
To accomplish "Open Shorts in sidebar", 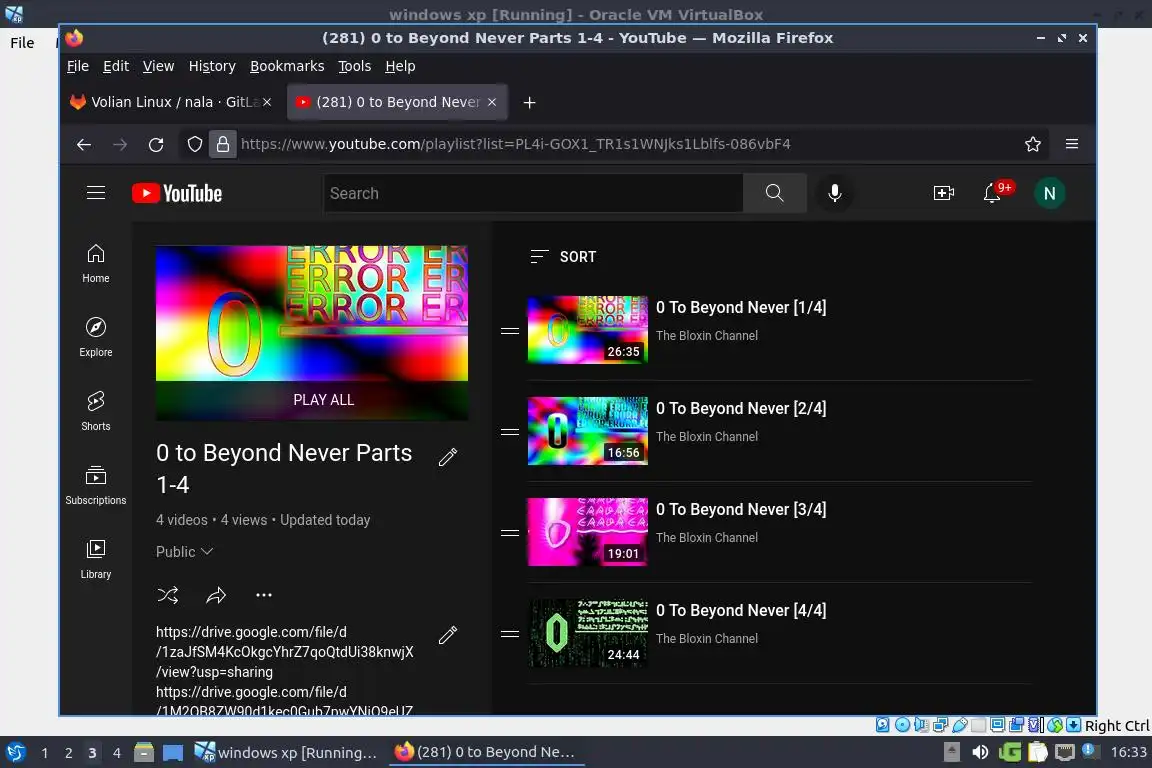I will tap(96, 411).
